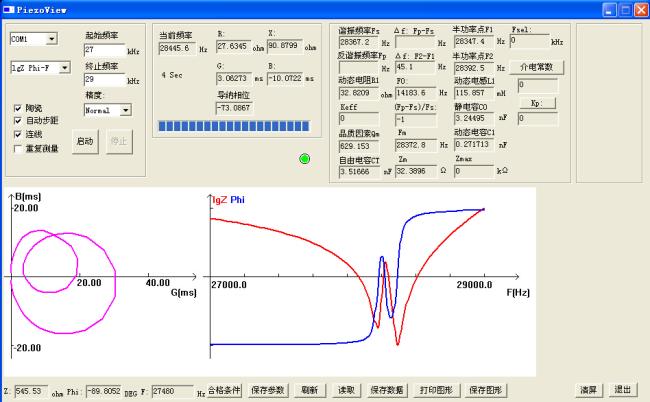Screen dimensions: 650x402
Task: Disable the 连线 checkbox
Action: click(19, 134)
